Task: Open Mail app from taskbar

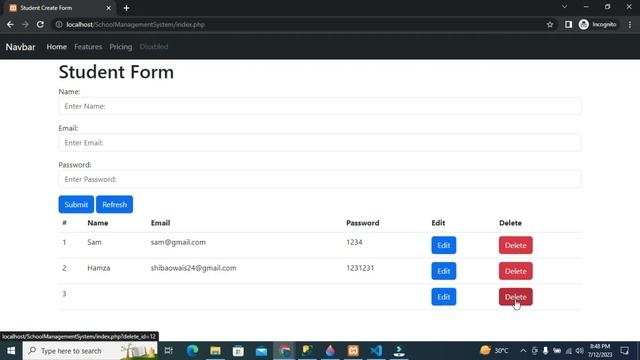Action: point(261,351)
